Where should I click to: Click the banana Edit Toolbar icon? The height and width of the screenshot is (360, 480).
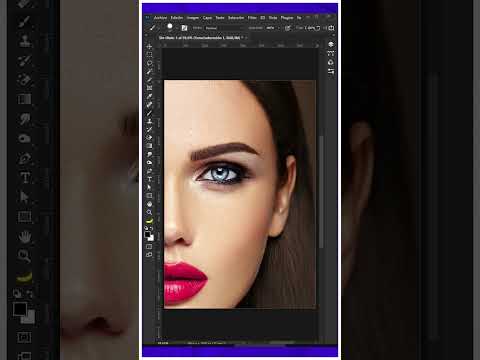[149, 221]
